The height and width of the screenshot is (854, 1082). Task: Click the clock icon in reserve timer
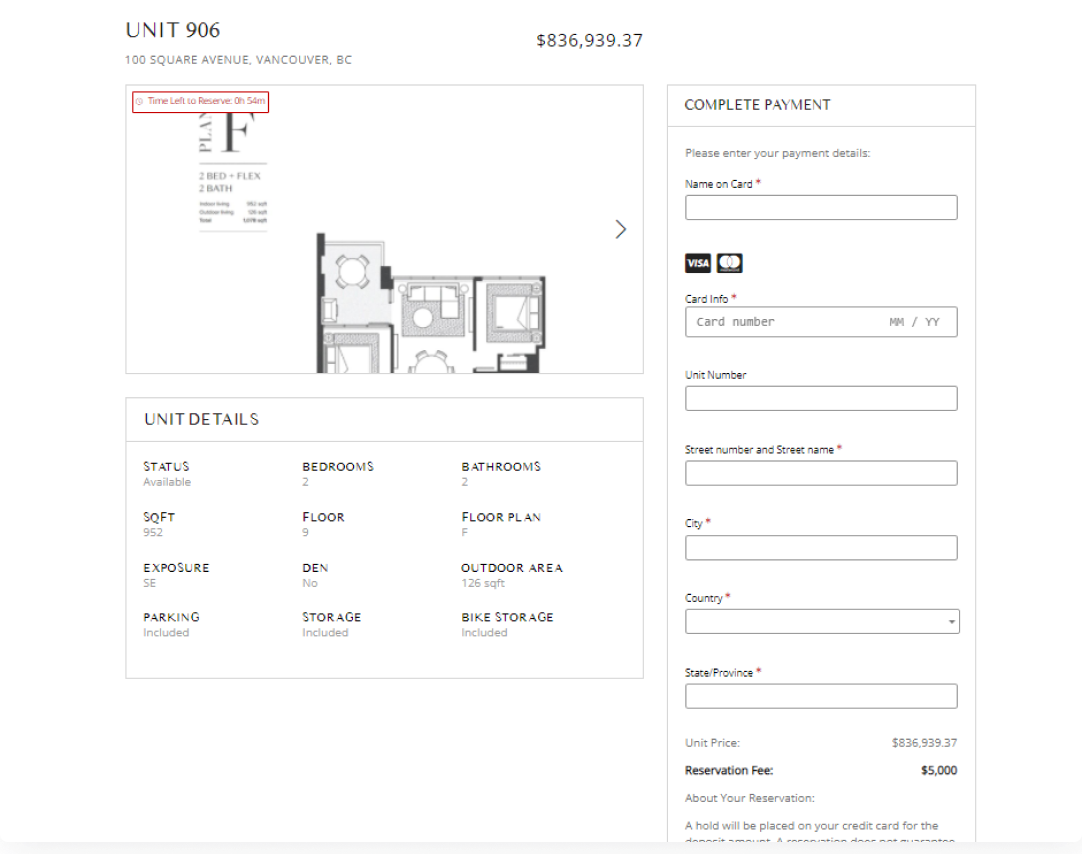139,101
